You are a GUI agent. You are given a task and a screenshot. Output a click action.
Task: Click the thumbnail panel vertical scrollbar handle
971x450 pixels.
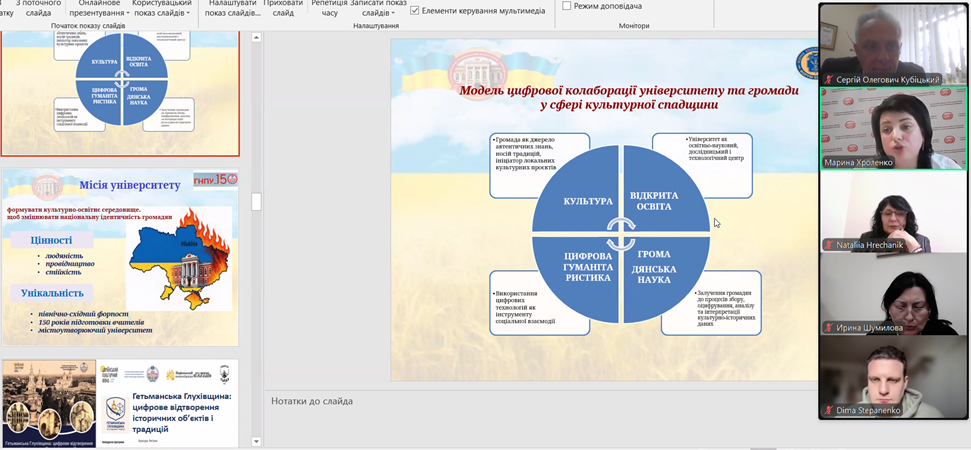point(256,201)
